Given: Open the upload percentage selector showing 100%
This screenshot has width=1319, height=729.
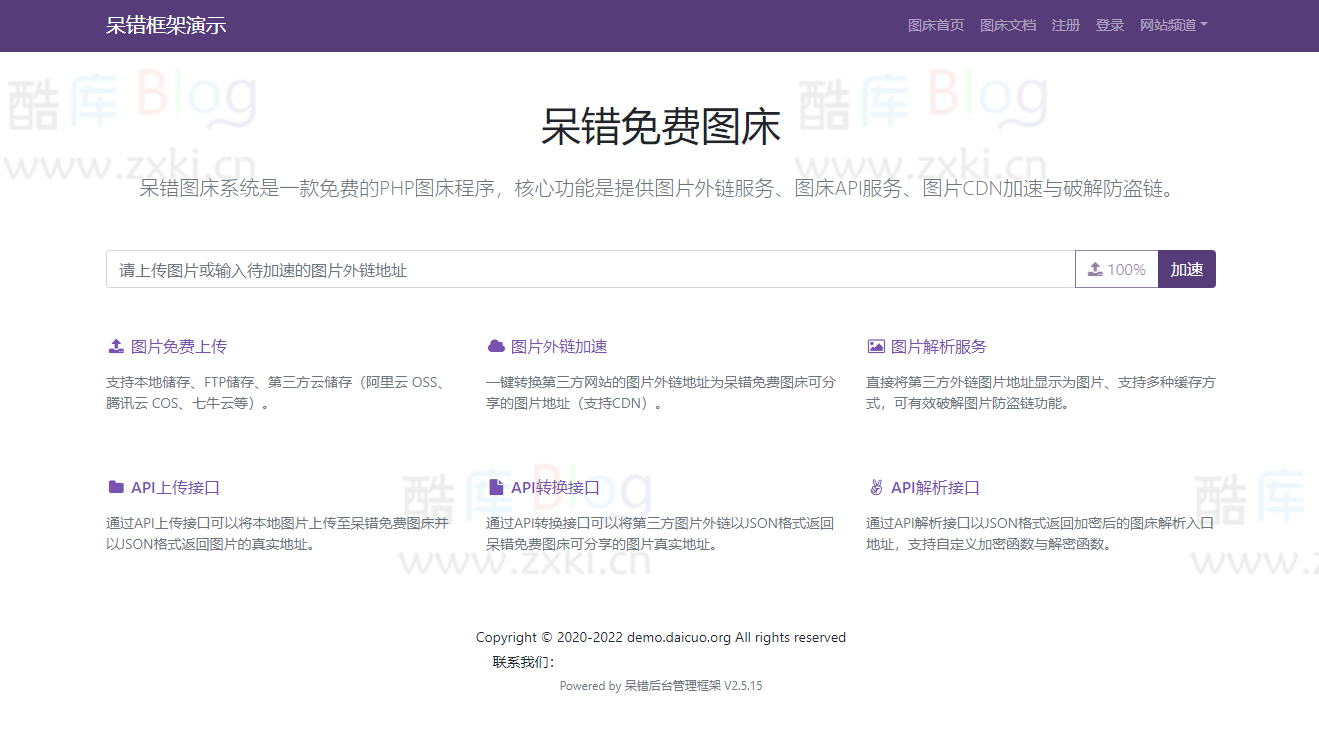Looking at the screenshot, I should [x=1116, y=268].
